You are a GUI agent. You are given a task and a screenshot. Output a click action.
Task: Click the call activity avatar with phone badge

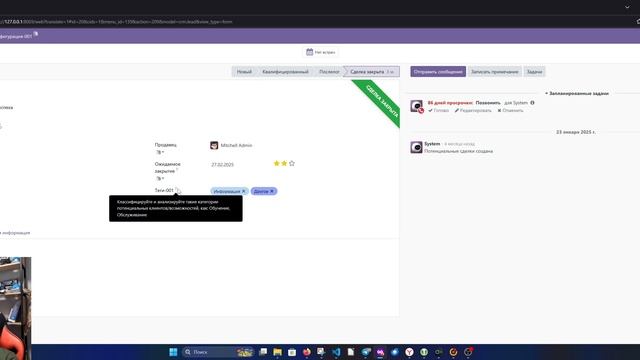[417, 106]
